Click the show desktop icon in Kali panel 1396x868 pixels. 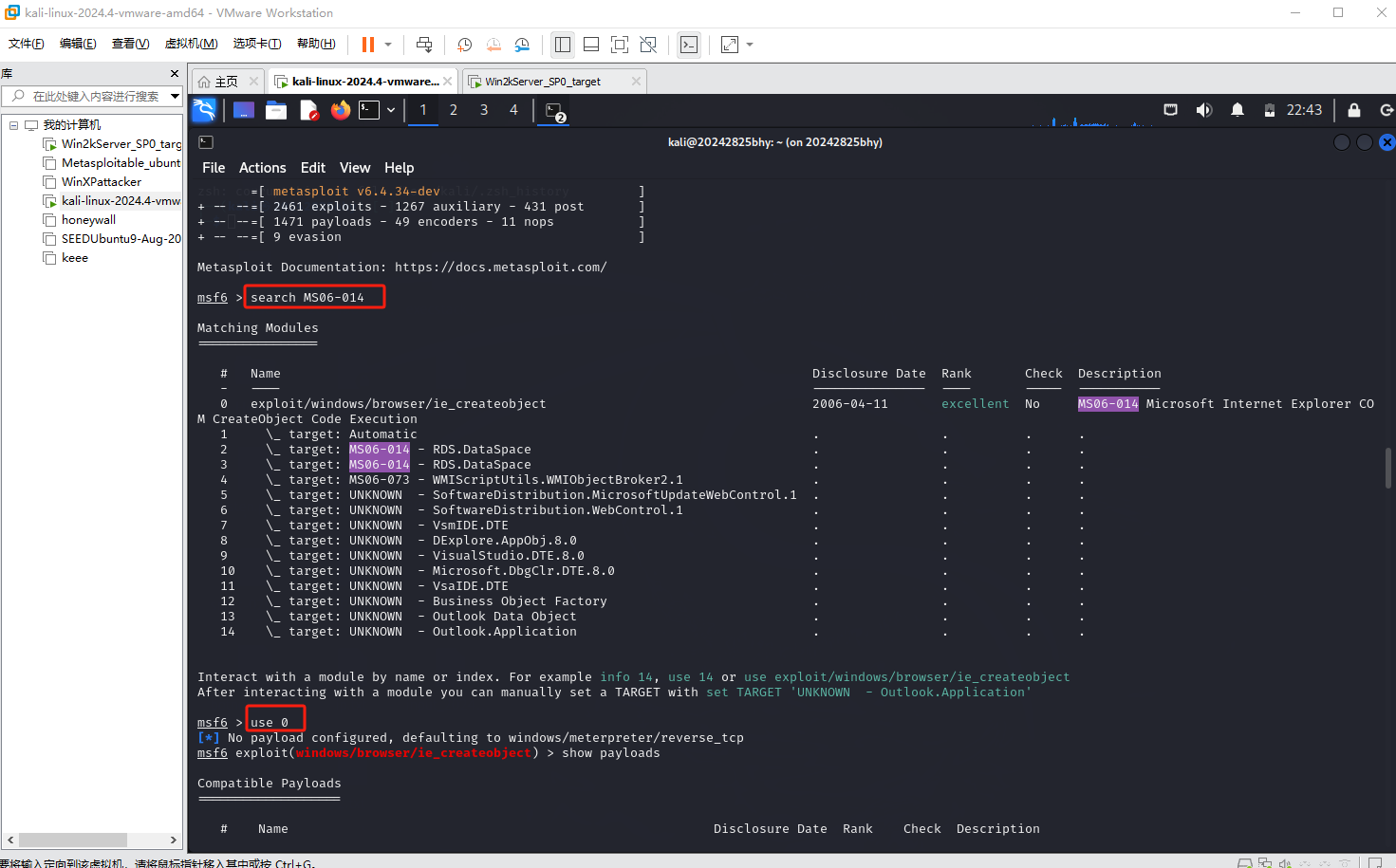[244, 110]
